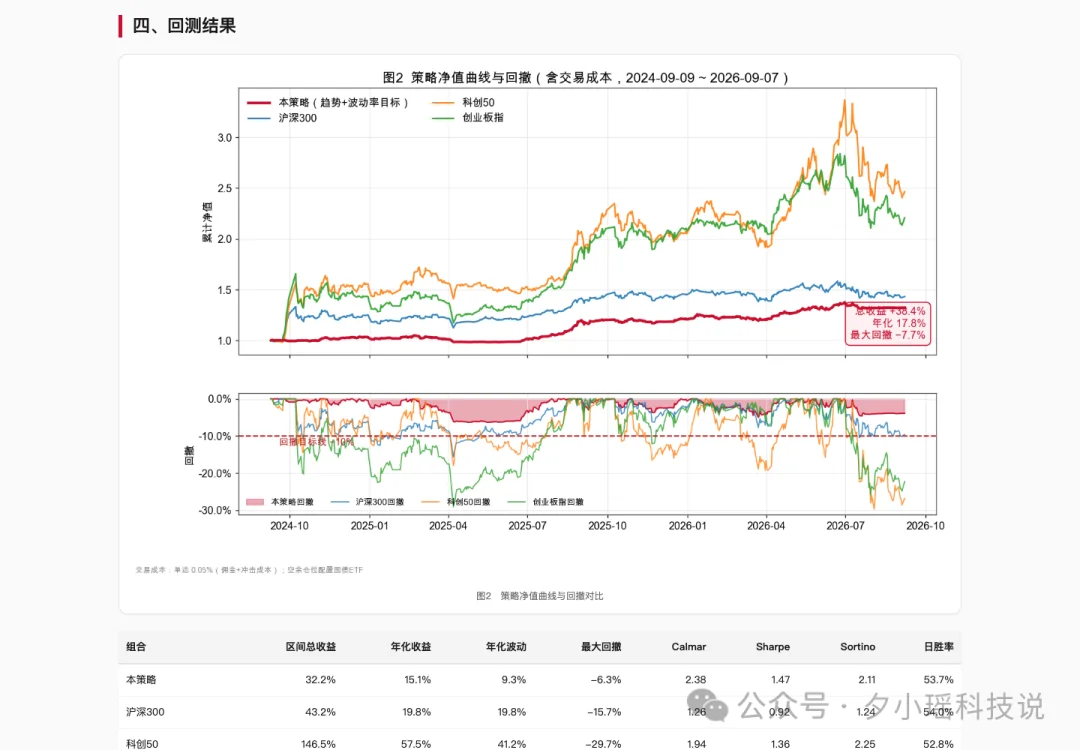Click Calmar value 2.38
Screen dimensions: 1080x750
click(696, 680)
